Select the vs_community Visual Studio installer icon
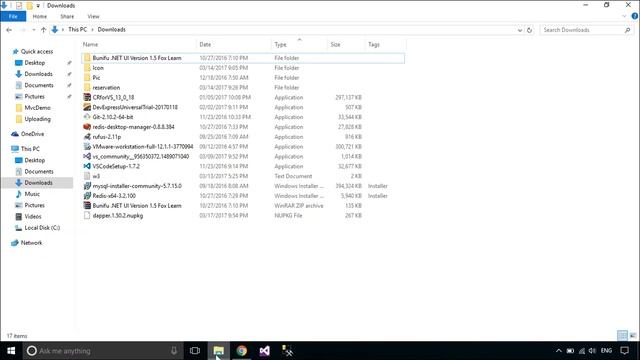 coord(87,156)
